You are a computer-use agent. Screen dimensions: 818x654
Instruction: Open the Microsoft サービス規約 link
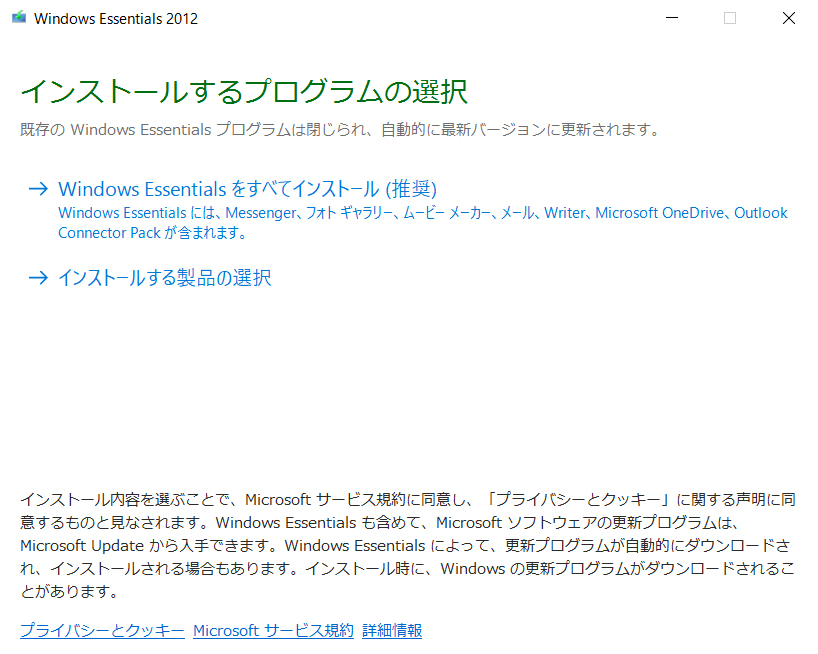[x=273, y=631]
